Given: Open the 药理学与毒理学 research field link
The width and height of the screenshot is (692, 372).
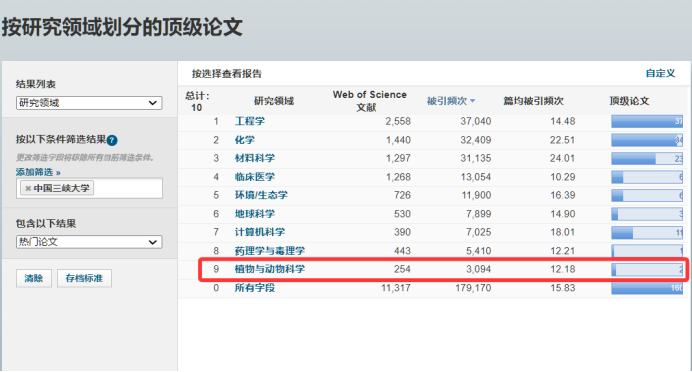Looking at the screenshot, I should coord(270,251).
